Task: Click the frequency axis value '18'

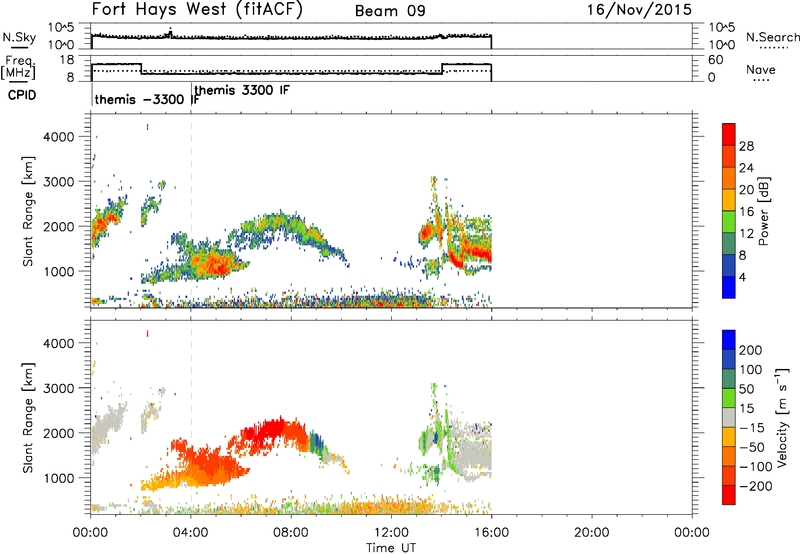Action: click(66, 60)
